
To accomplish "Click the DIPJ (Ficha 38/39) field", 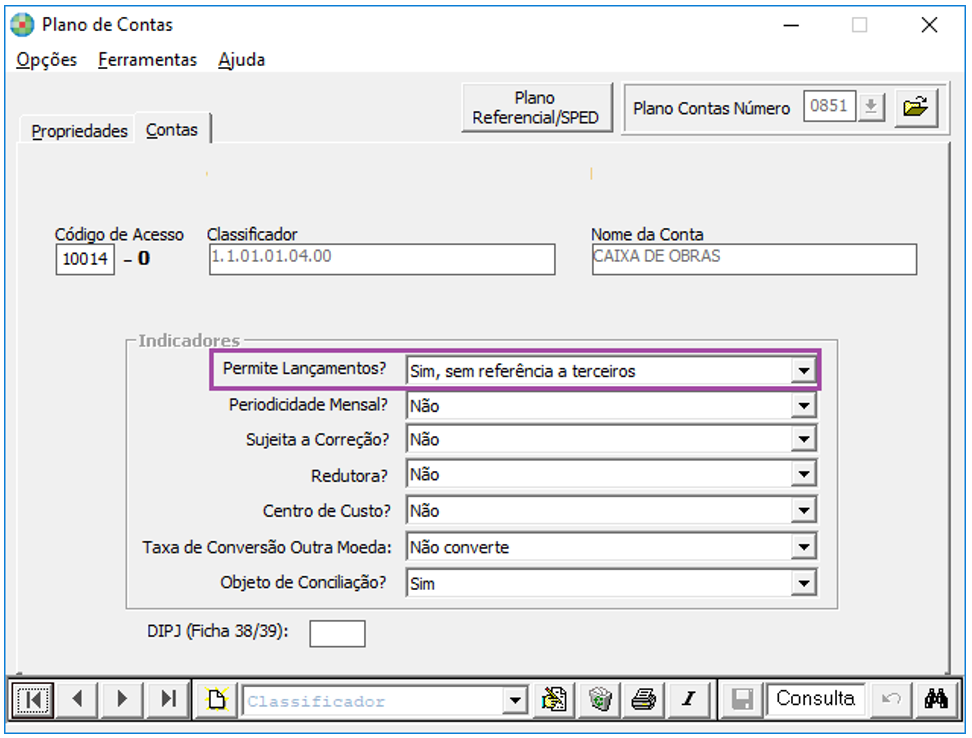I will [x=337, y=633].
